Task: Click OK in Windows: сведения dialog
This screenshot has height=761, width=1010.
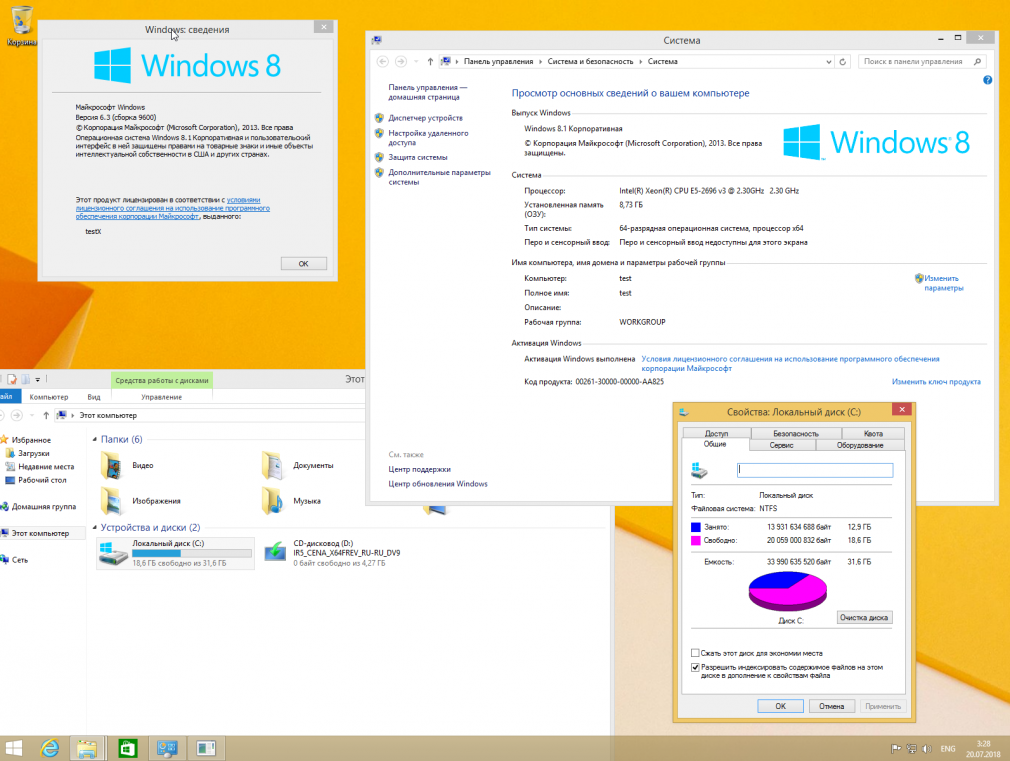Action: click(303, 264)
